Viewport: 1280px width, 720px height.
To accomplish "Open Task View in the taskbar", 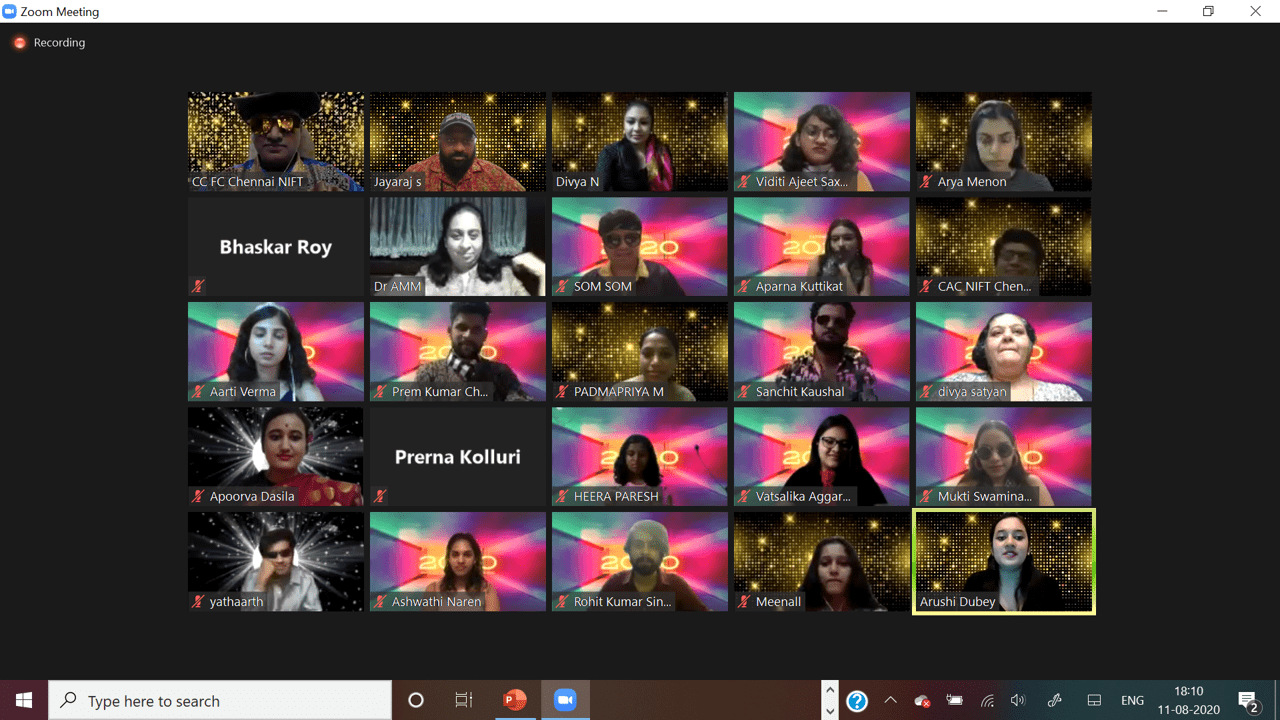I will tap(464, 700).
